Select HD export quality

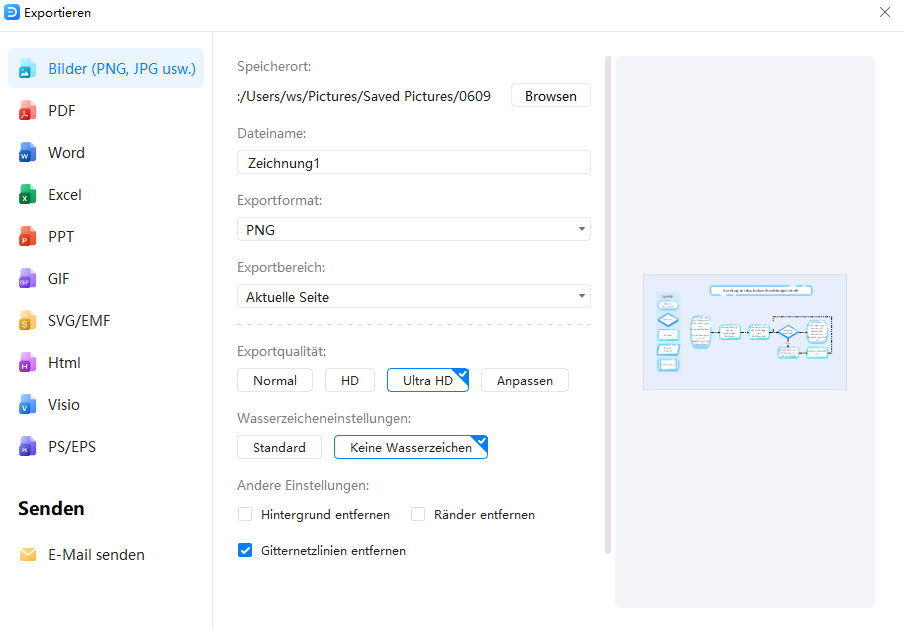pyautogui.click(x=350, y=381)
